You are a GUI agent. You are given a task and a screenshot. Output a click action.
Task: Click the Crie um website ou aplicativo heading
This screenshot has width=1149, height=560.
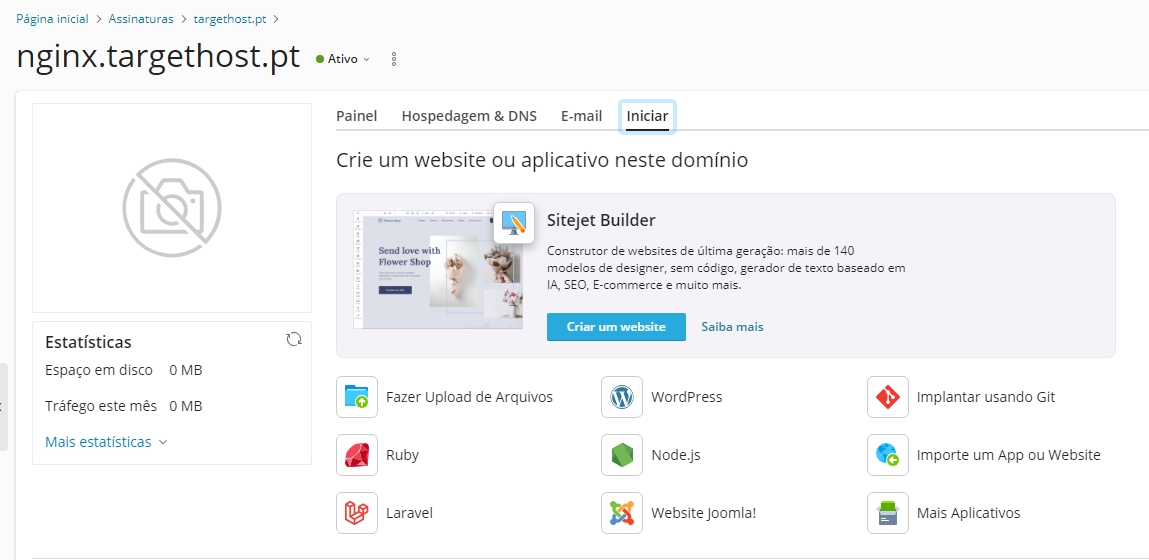[x=542, y=160]
